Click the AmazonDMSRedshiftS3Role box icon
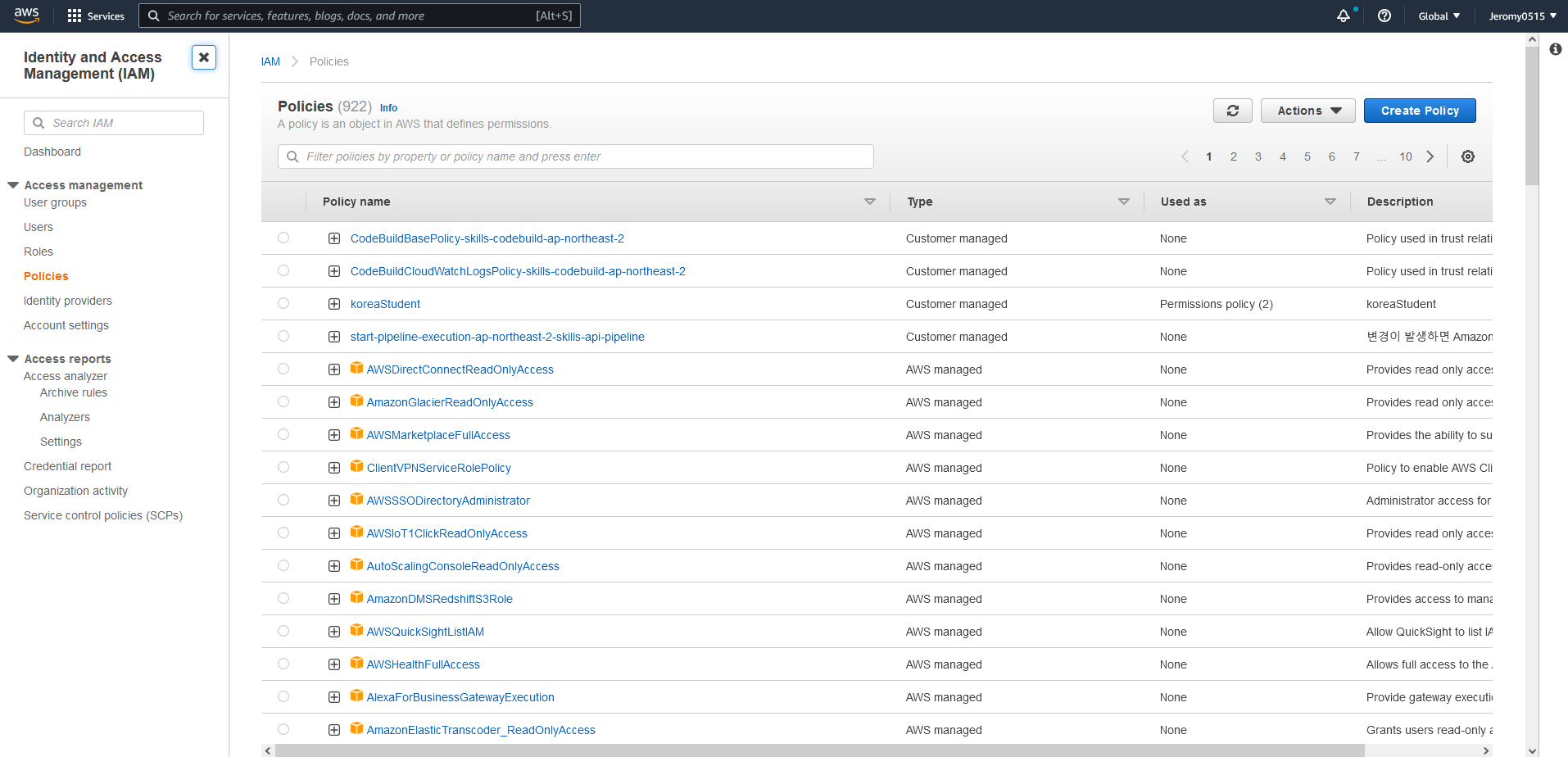This screenshot has width=1568, height=757. point(356,597)
